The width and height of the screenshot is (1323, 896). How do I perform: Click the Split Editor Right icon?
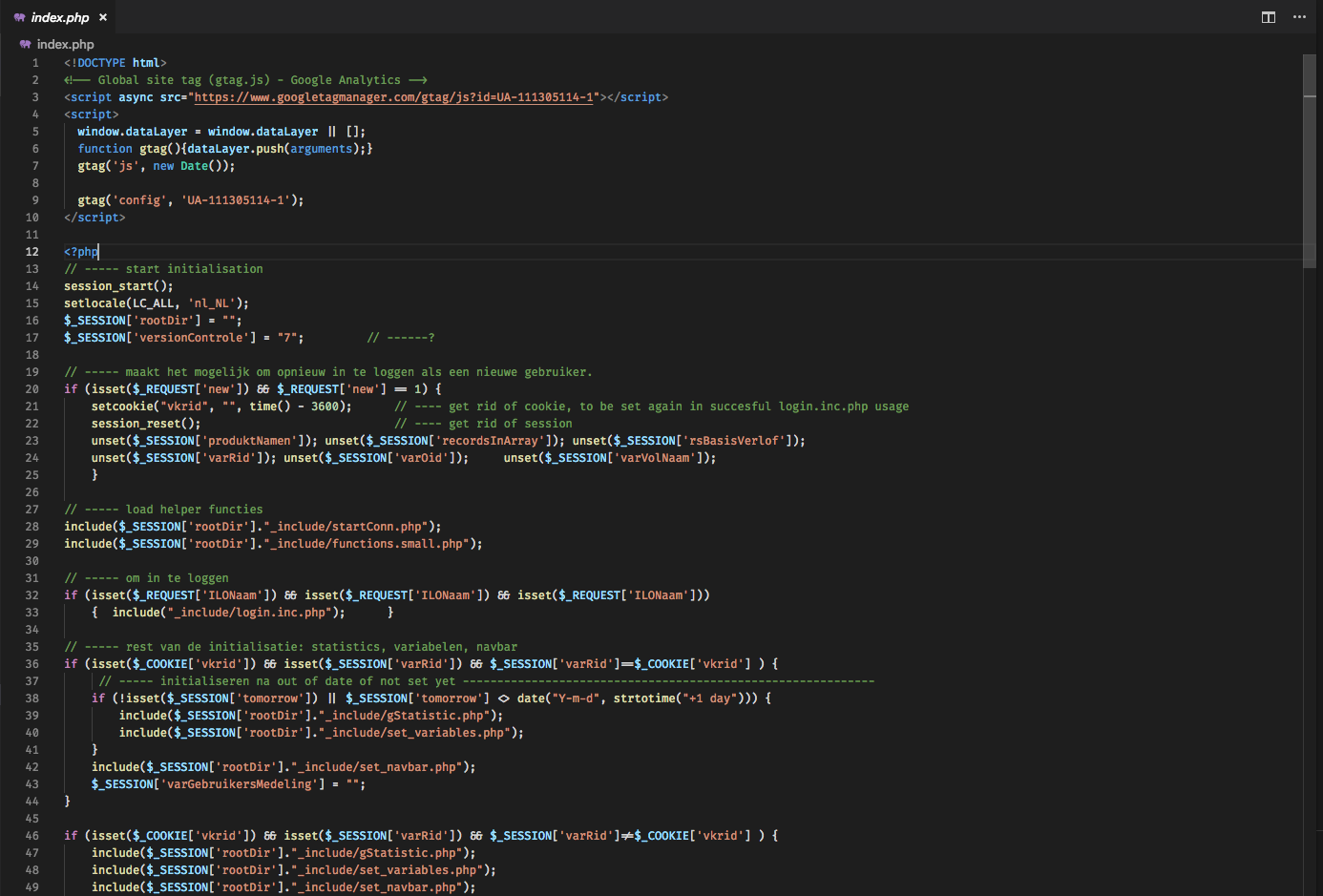tap(1268, 17)
